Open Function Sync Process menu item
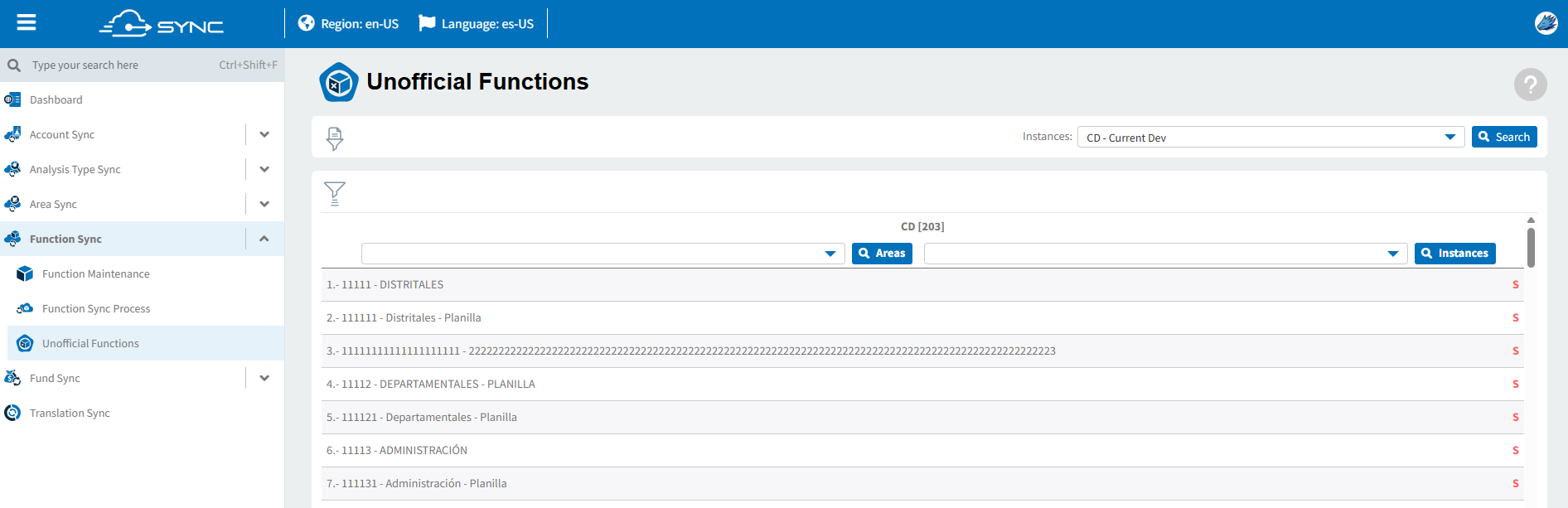 point(146,308)
